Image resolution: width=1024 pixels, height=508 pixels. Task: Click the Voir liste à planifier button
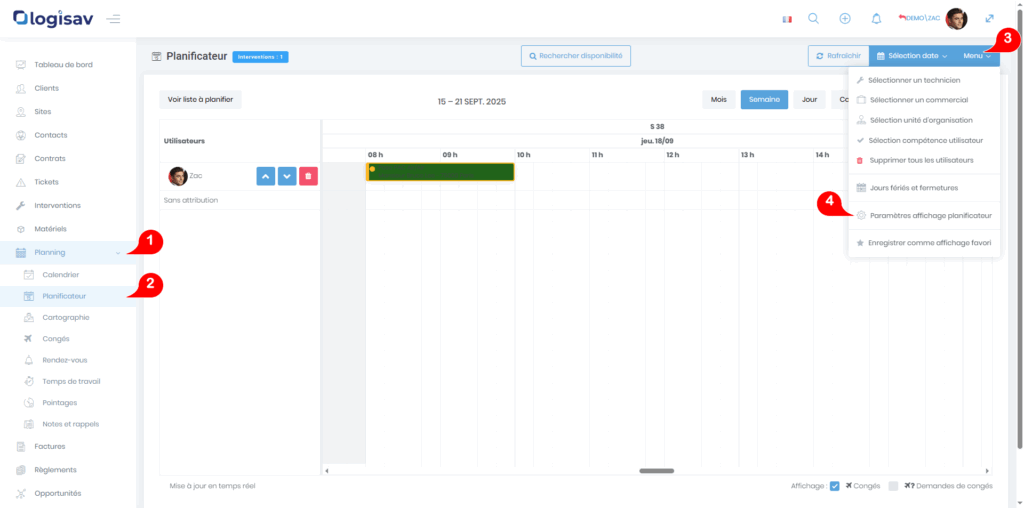point(200,99)
